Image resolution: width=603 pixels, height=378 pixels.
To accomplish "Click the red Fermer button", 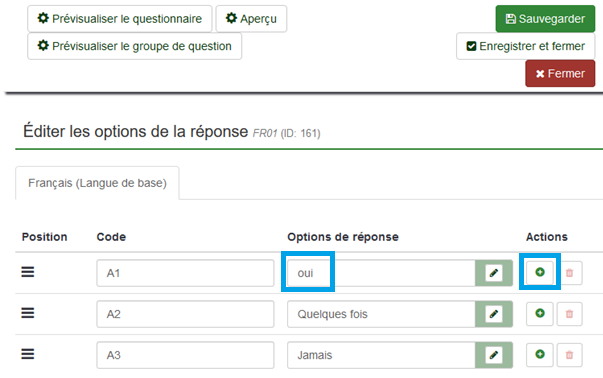I will tap(560, 73).
